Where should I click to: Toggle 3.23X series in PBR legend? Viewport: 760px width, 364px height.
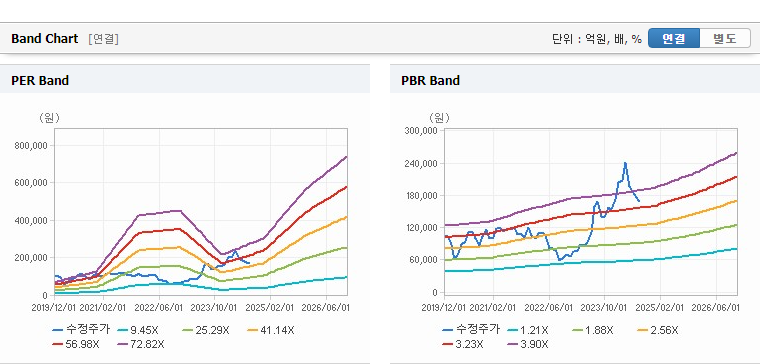coord(463,344)
